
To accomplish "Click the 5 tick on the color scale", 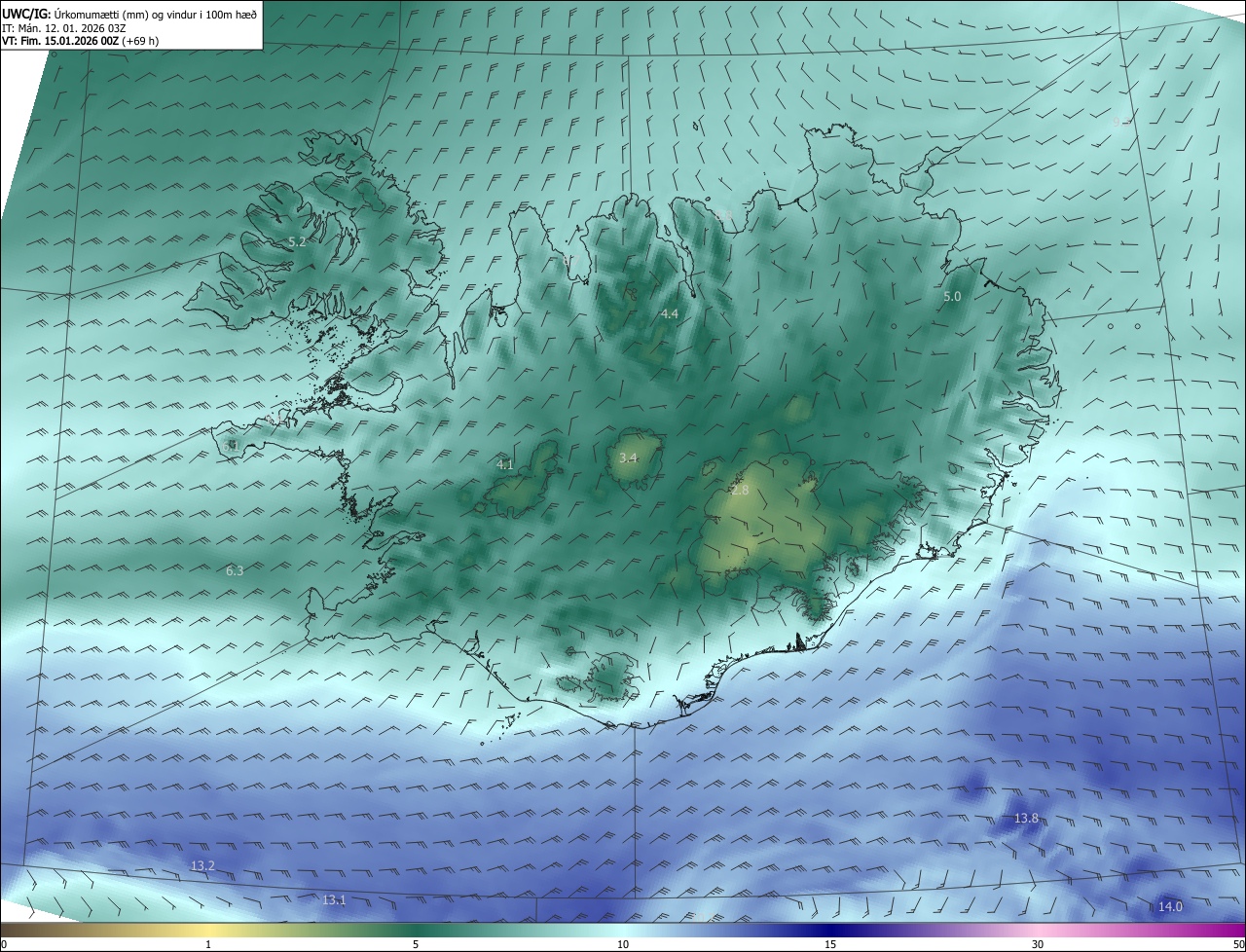I will pyautogui.click(x=416, y=944).
